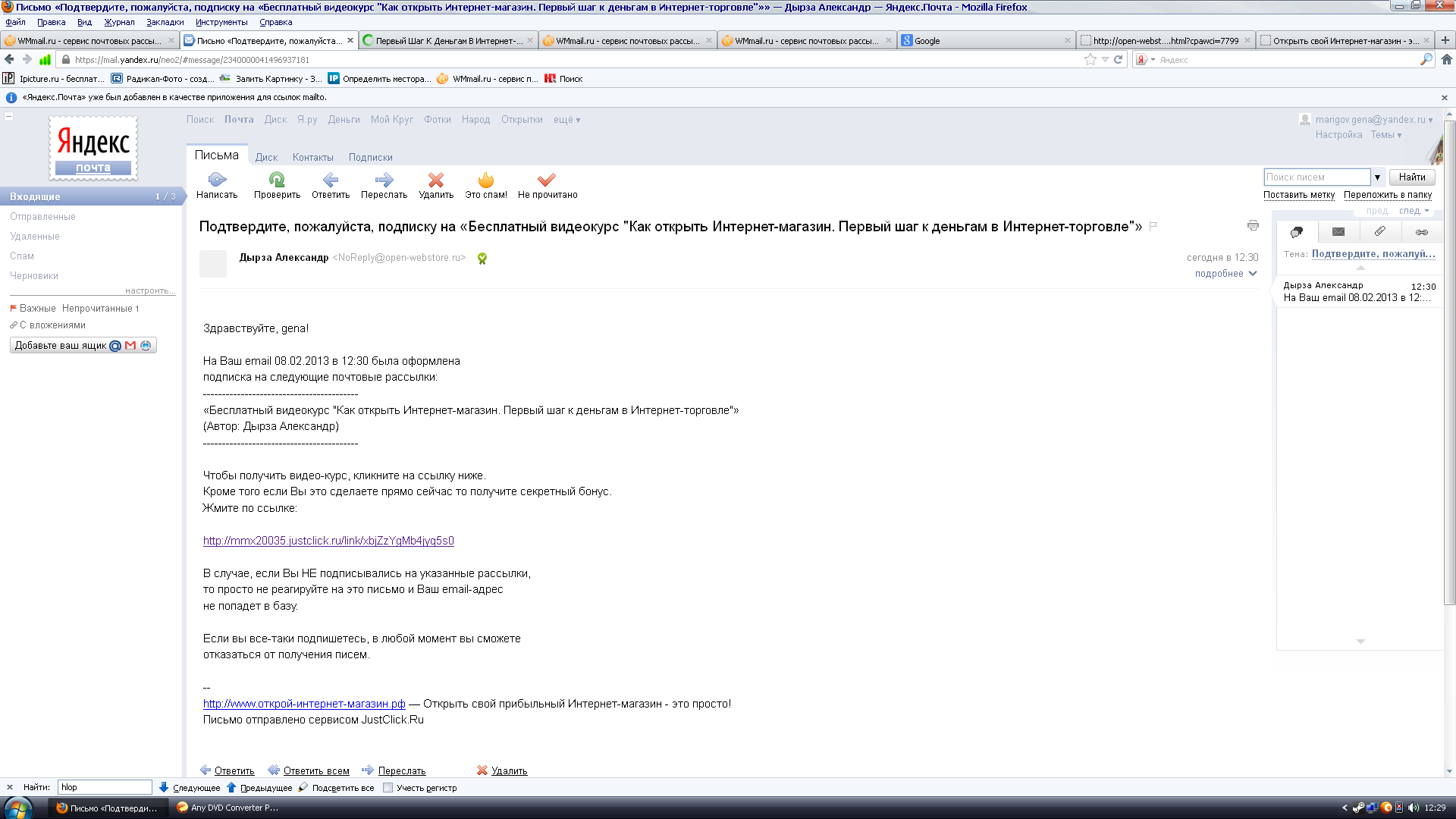
Task: Mark as unread with Не прочитано checkmark
Action: (x=547, y=180)
